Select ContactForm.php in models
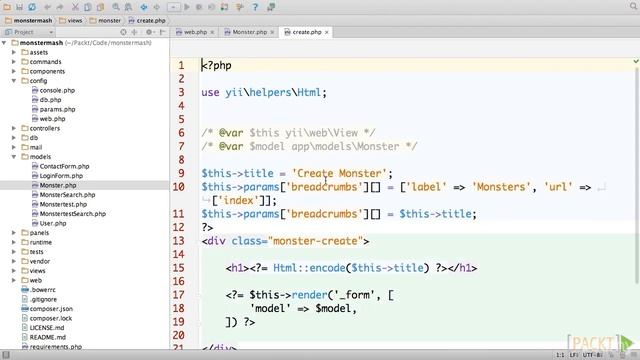The height and width of the screenshot is (360, 640). pyautogui.click(x=60, y=166)
